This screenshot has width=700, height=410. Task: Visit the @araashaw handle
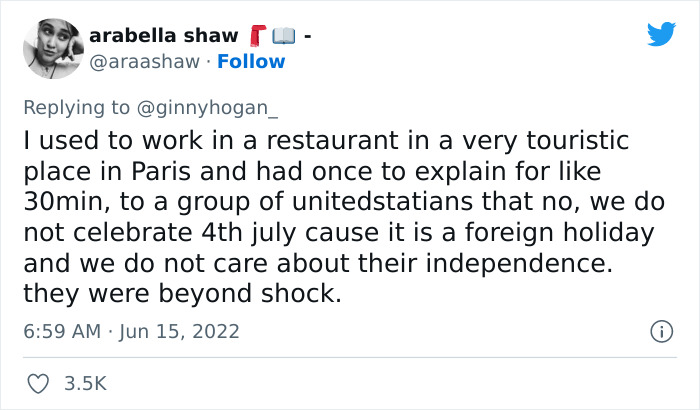145,62
